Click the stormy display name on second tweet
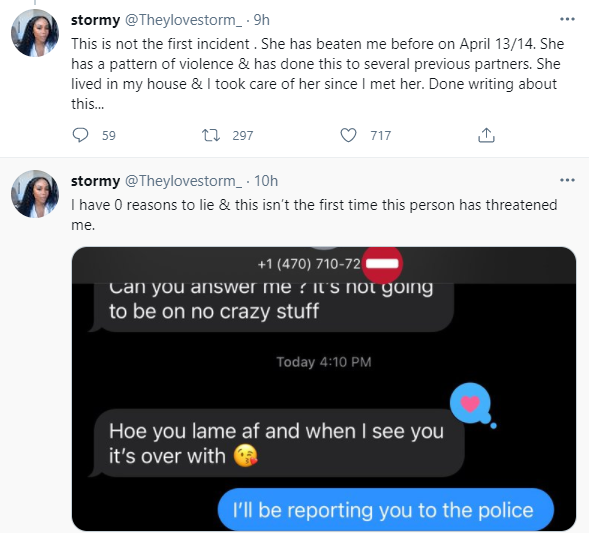Viewport: 589px width, 533px height. pyautogui.click(x=95, y=181)
